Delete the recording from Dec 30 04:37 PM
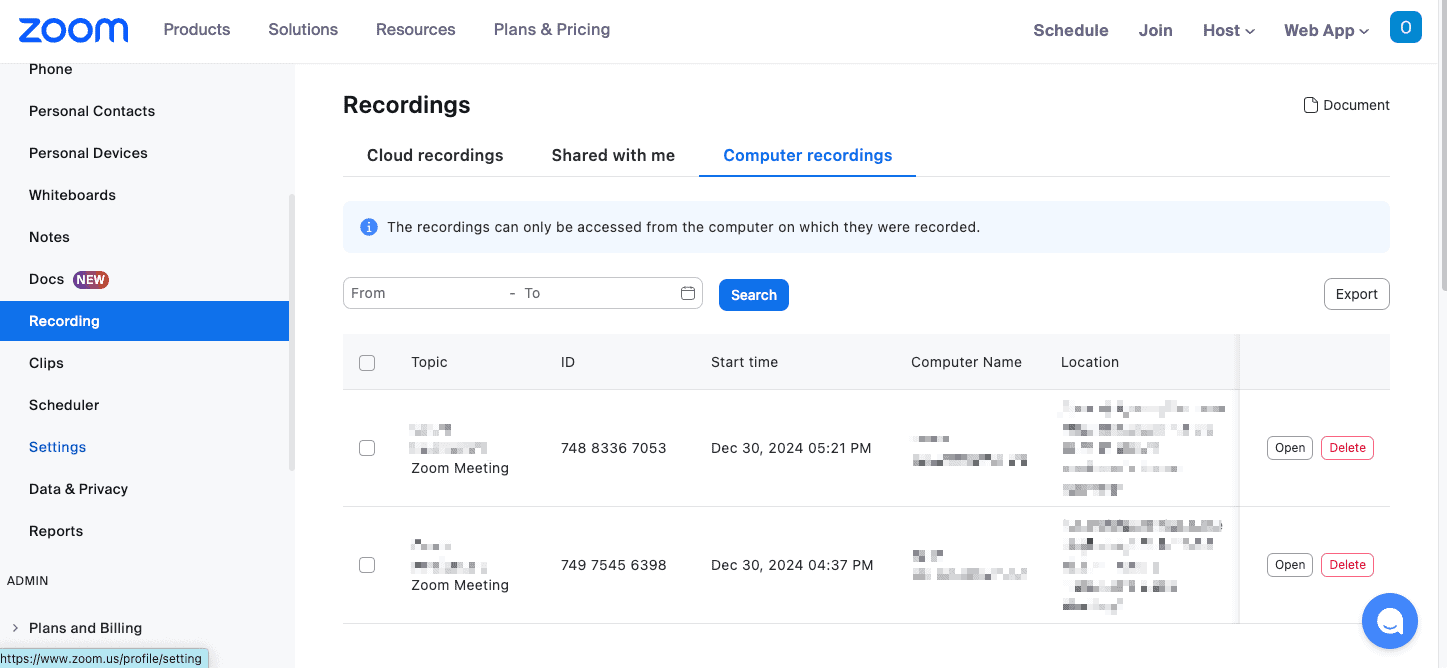Screen dimensions: 1447x668 [x=1347, y=564]
